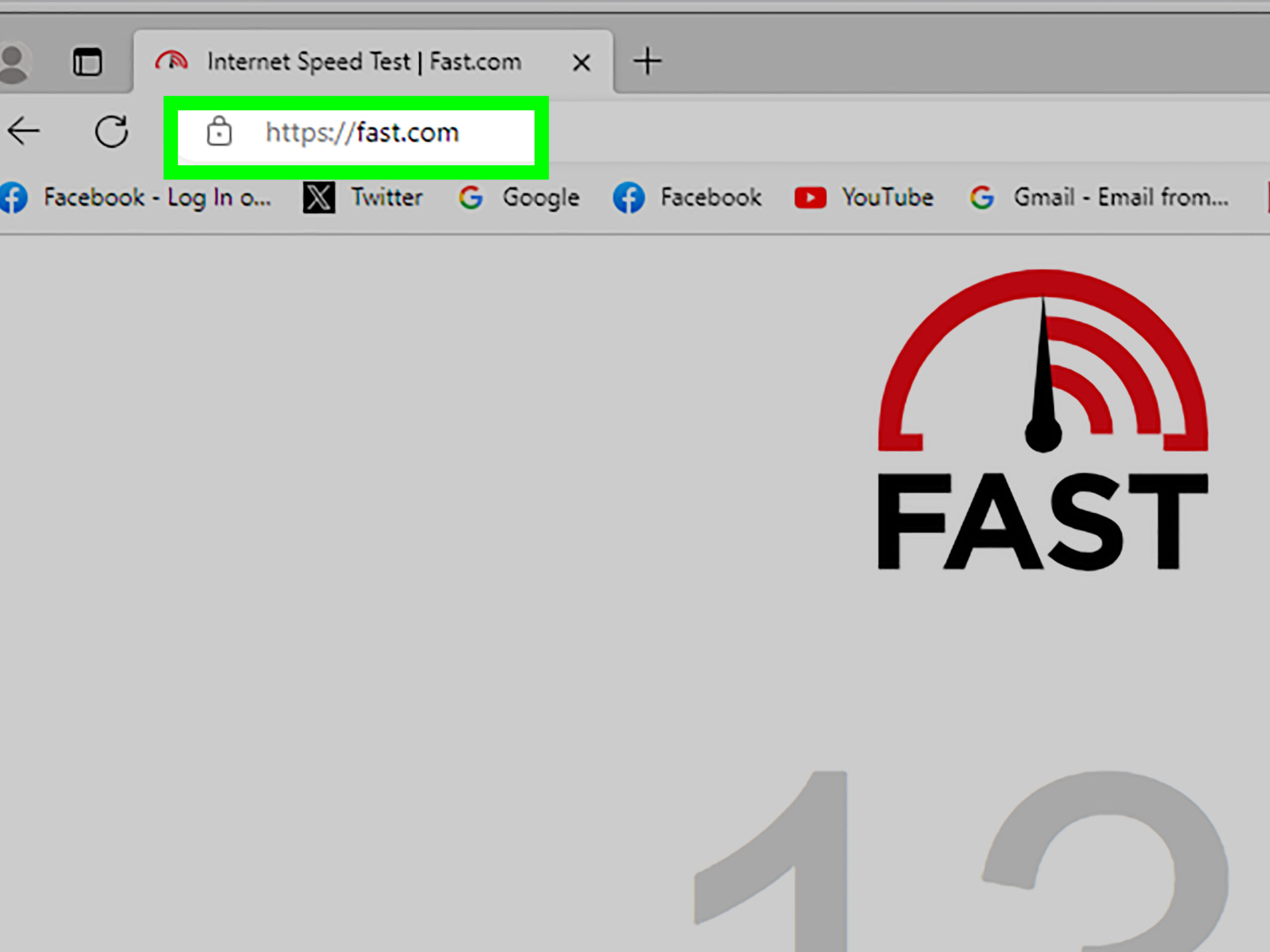
Task: Open the Twitter X bookmark
Action: tap(363, 198)
